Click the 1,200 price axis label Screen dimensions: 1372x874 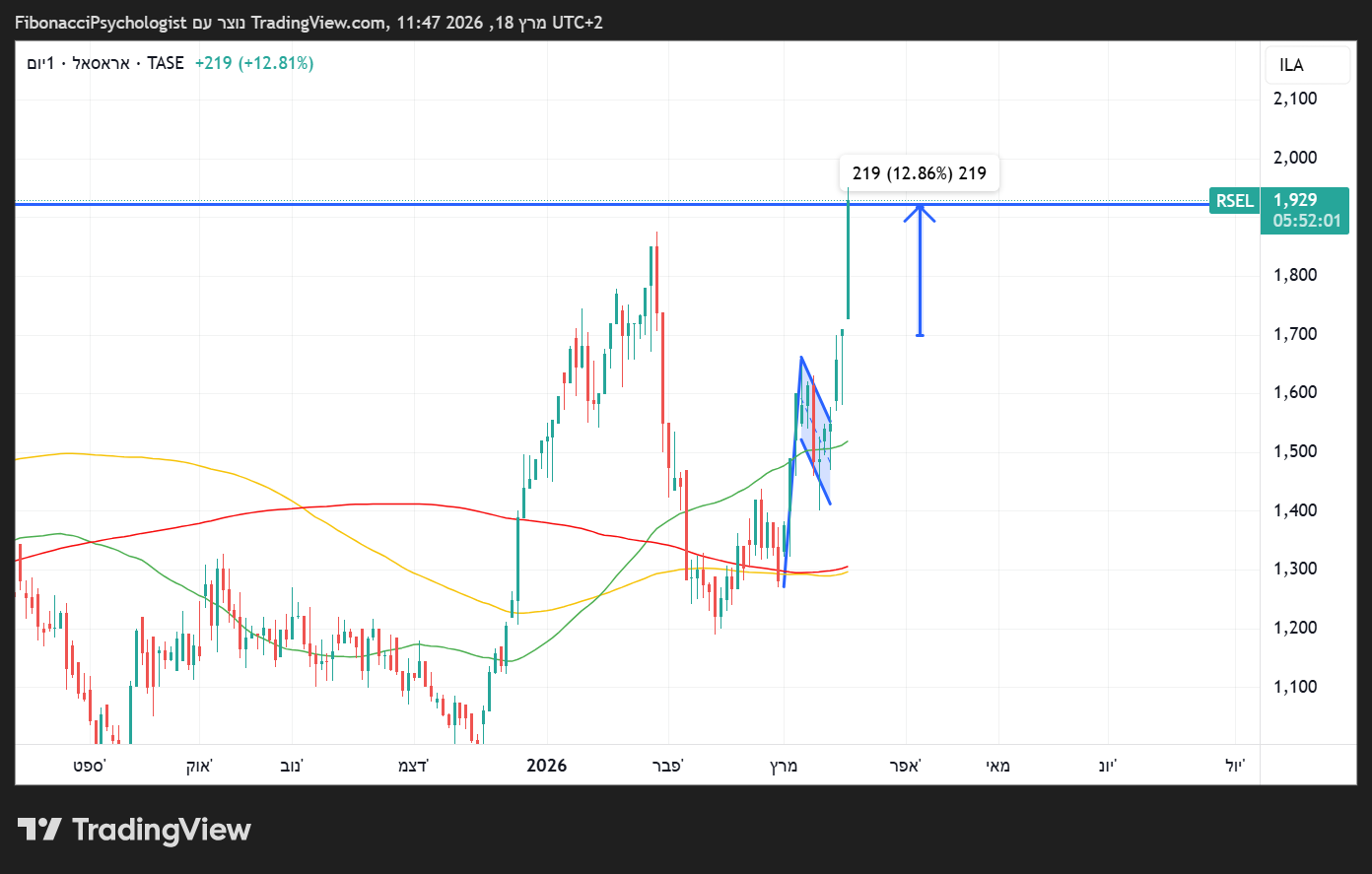tap(1295, 628)
